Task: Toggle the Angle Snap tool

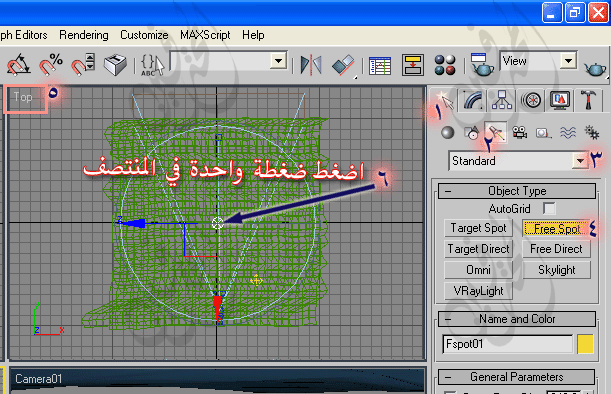Action: [18, 65]
